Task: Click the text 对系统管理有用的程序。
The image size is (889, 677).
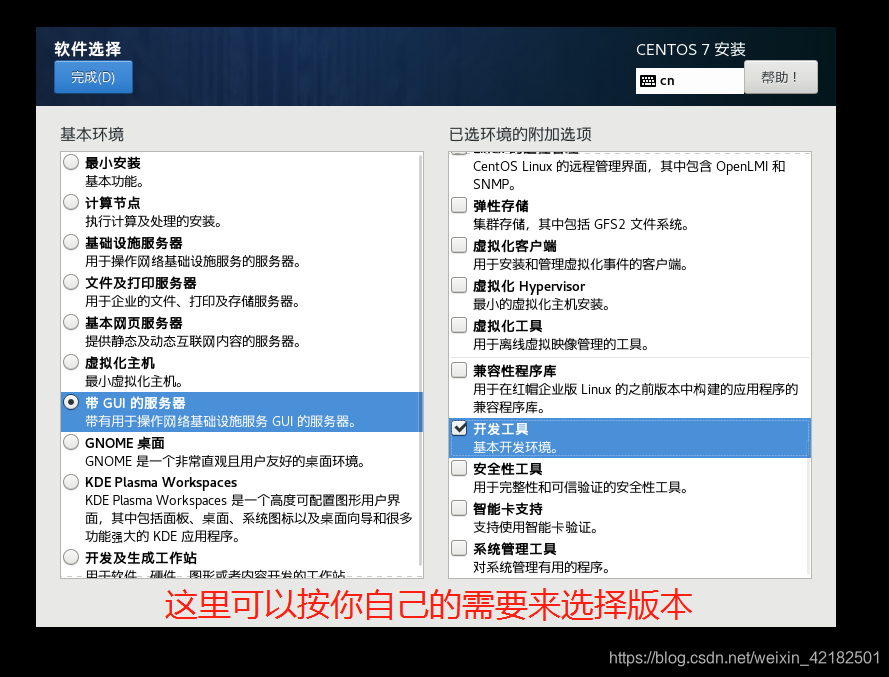Action: pyautogui.click(x=542, y=567)
